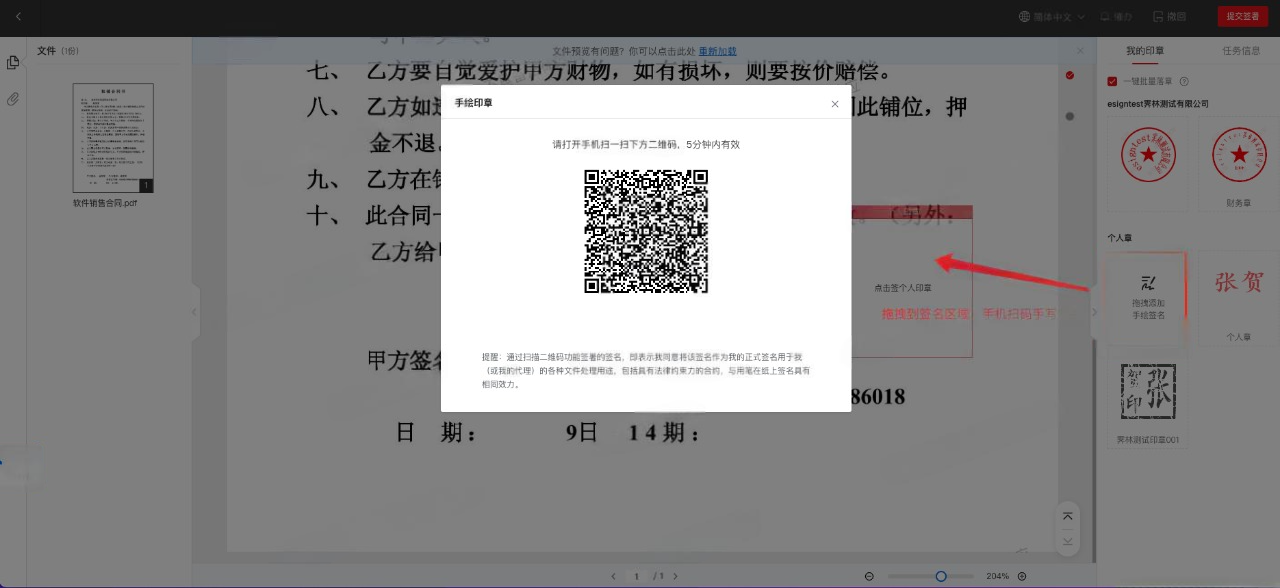Image resolution: width=1280 pixels, height=588 pixels.
Task: Click the globe language icon
Action: click(x=1024, y=17)
